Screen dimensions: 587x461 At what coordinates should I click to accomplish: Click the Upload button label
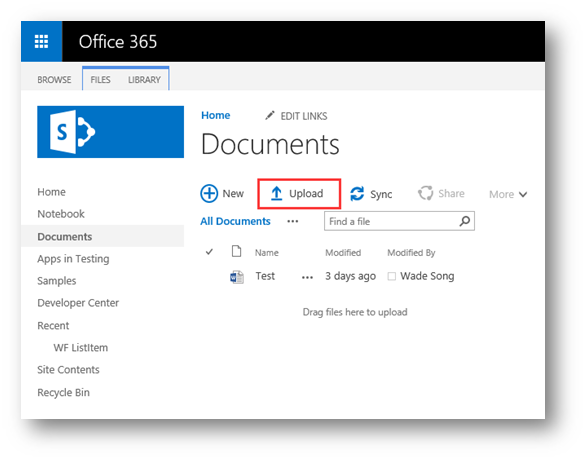(x=306, y=194)
